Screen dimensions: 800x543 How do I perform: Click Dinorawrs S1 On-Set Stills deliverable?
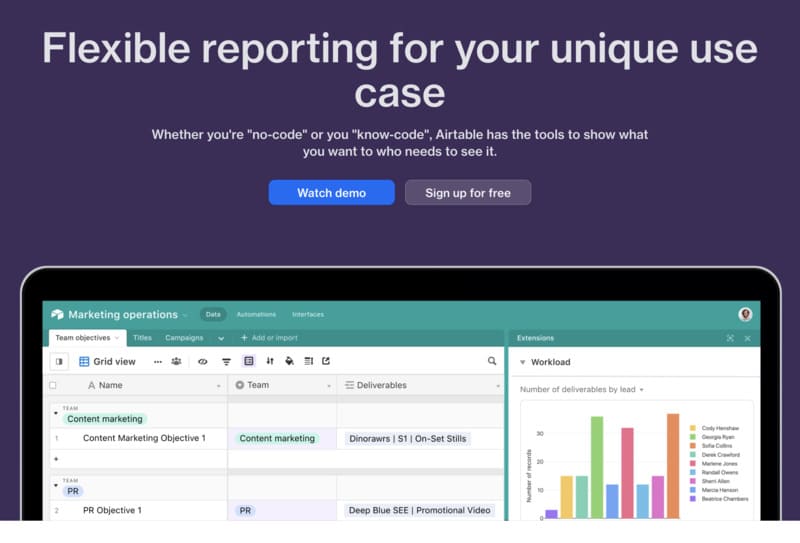pos(408,438)
